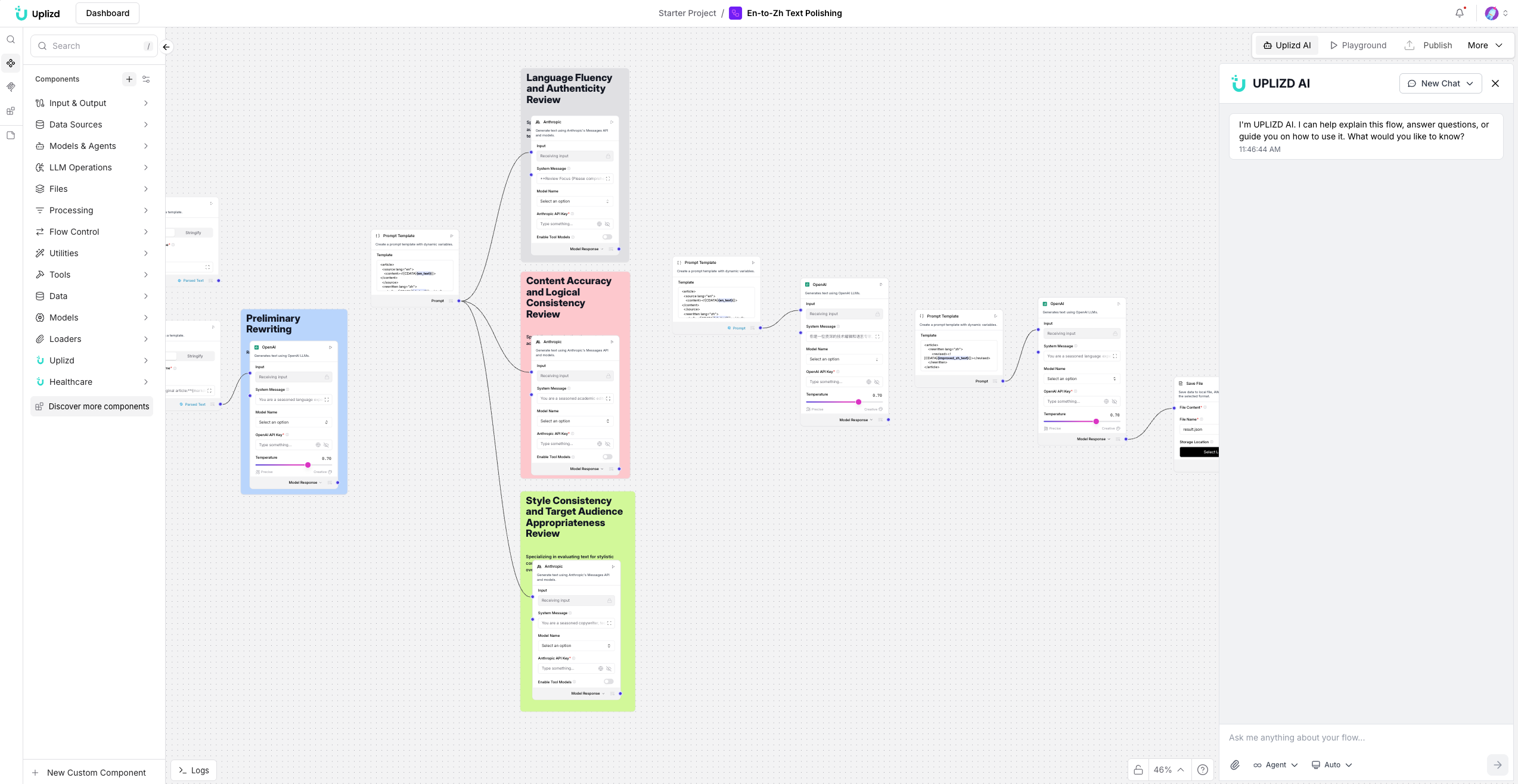Click the Dashboard button
The width and height of the screenshot is (1518, 784).
pos(107,13)
